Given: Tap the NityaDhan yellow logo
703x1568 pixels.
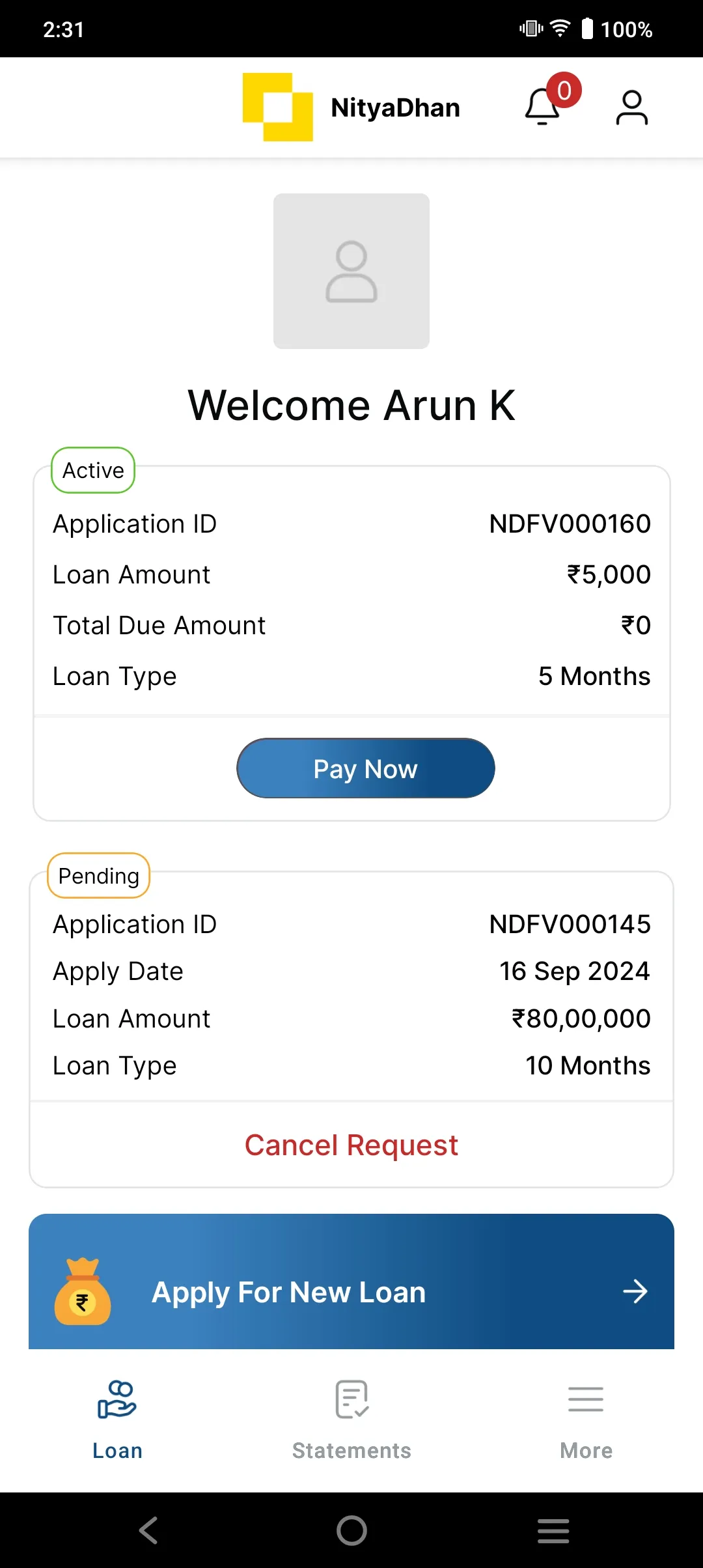Looking at the screenshot, I should coord(278,107).
